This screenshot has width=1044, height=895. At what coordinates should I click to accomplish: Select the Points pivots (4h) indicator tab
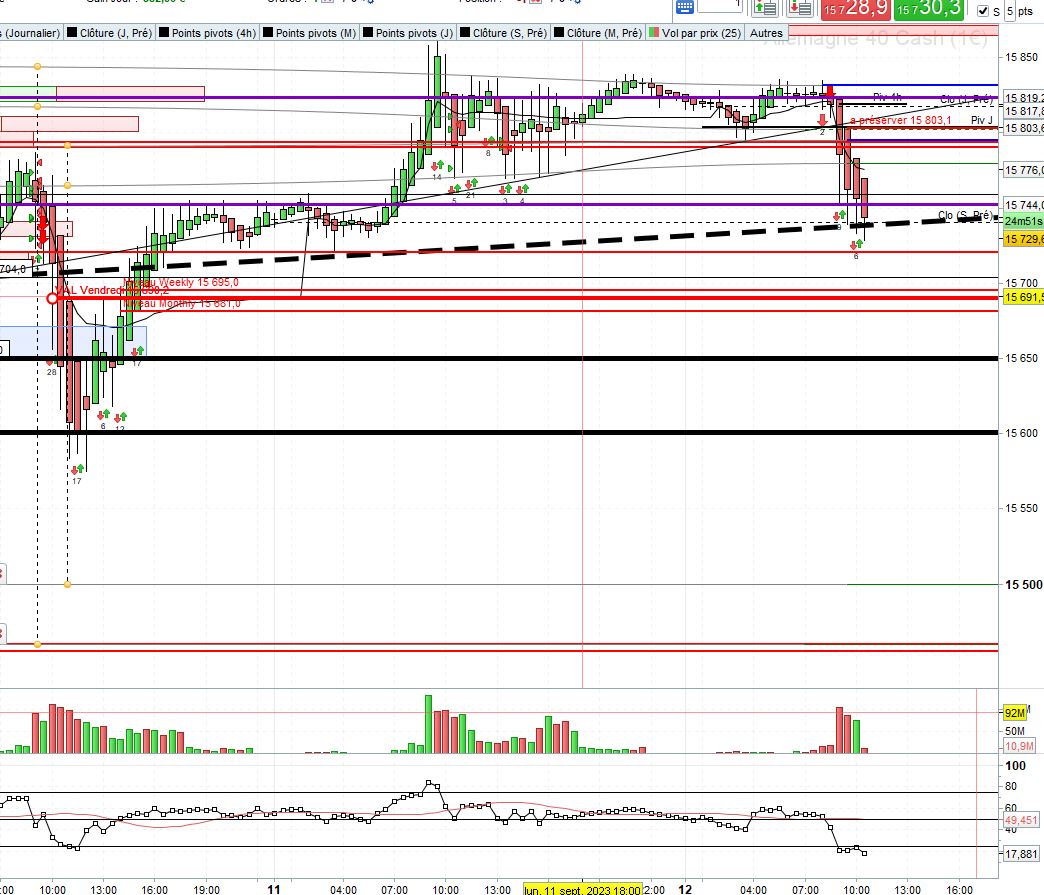pyautogui.click(x=207, y=33)
